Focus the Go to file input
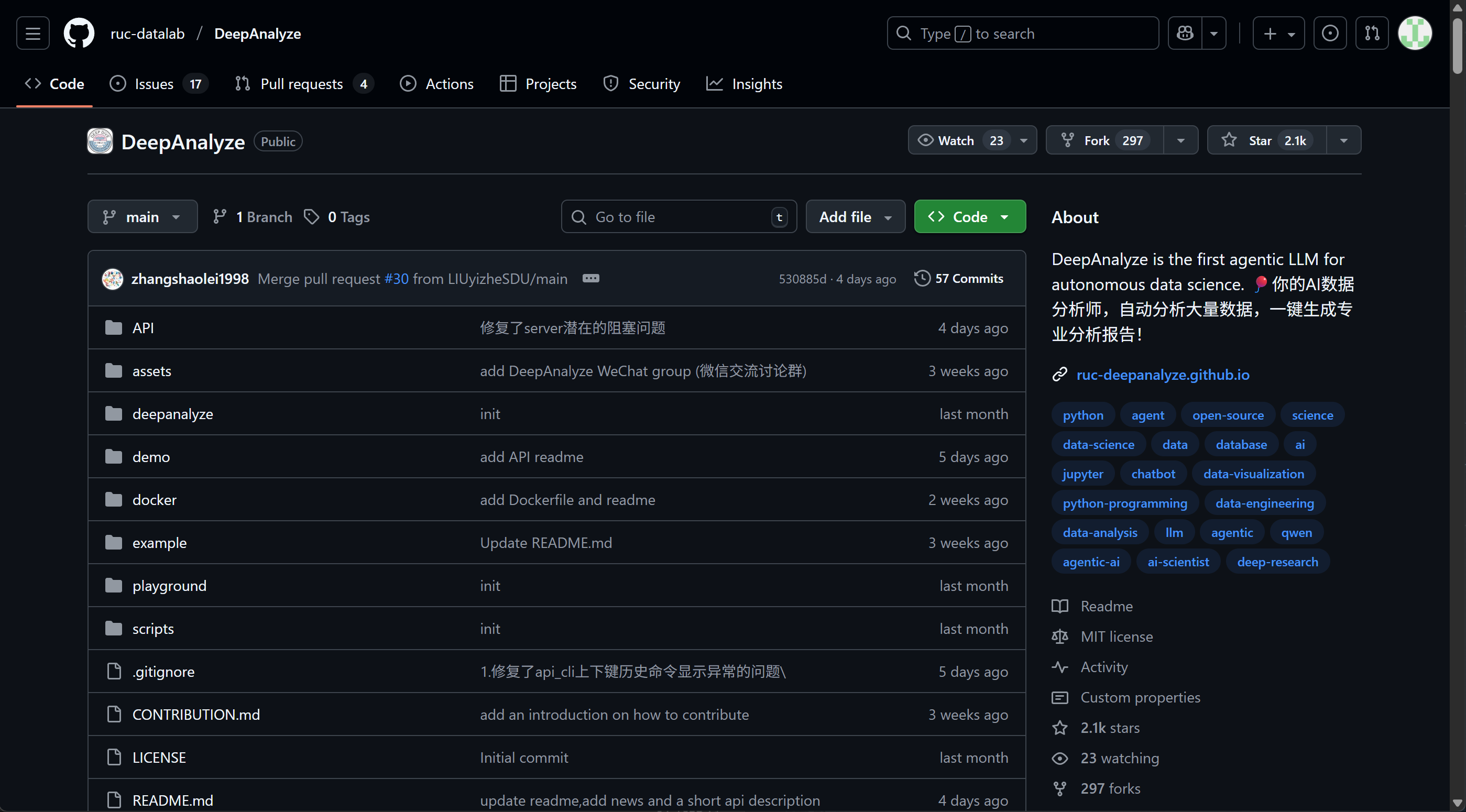This screenshot has height=812, width=1466. [679, 217]
